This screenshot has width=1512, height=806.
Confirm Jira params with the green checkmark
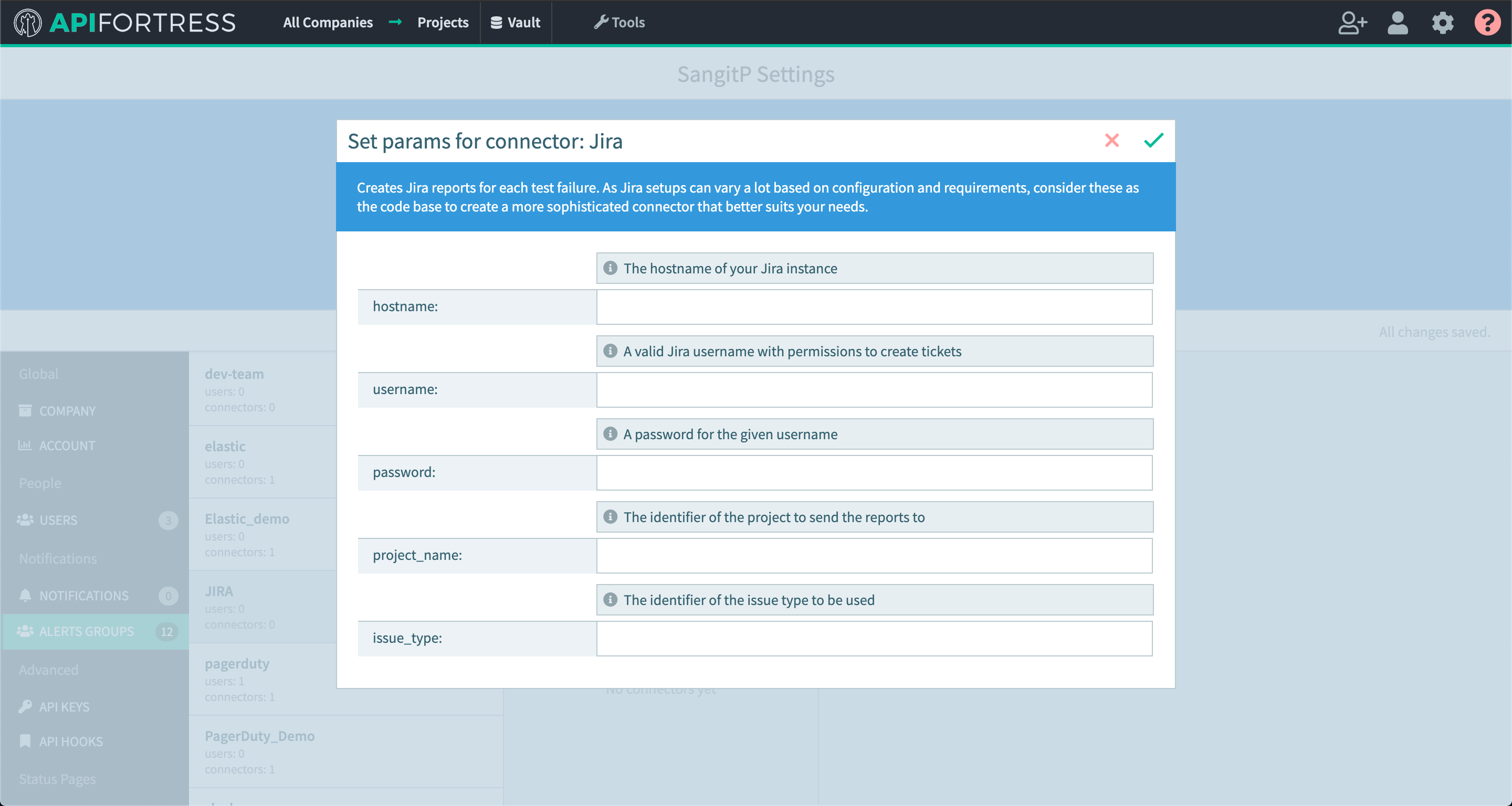(x=1153, y=141)
